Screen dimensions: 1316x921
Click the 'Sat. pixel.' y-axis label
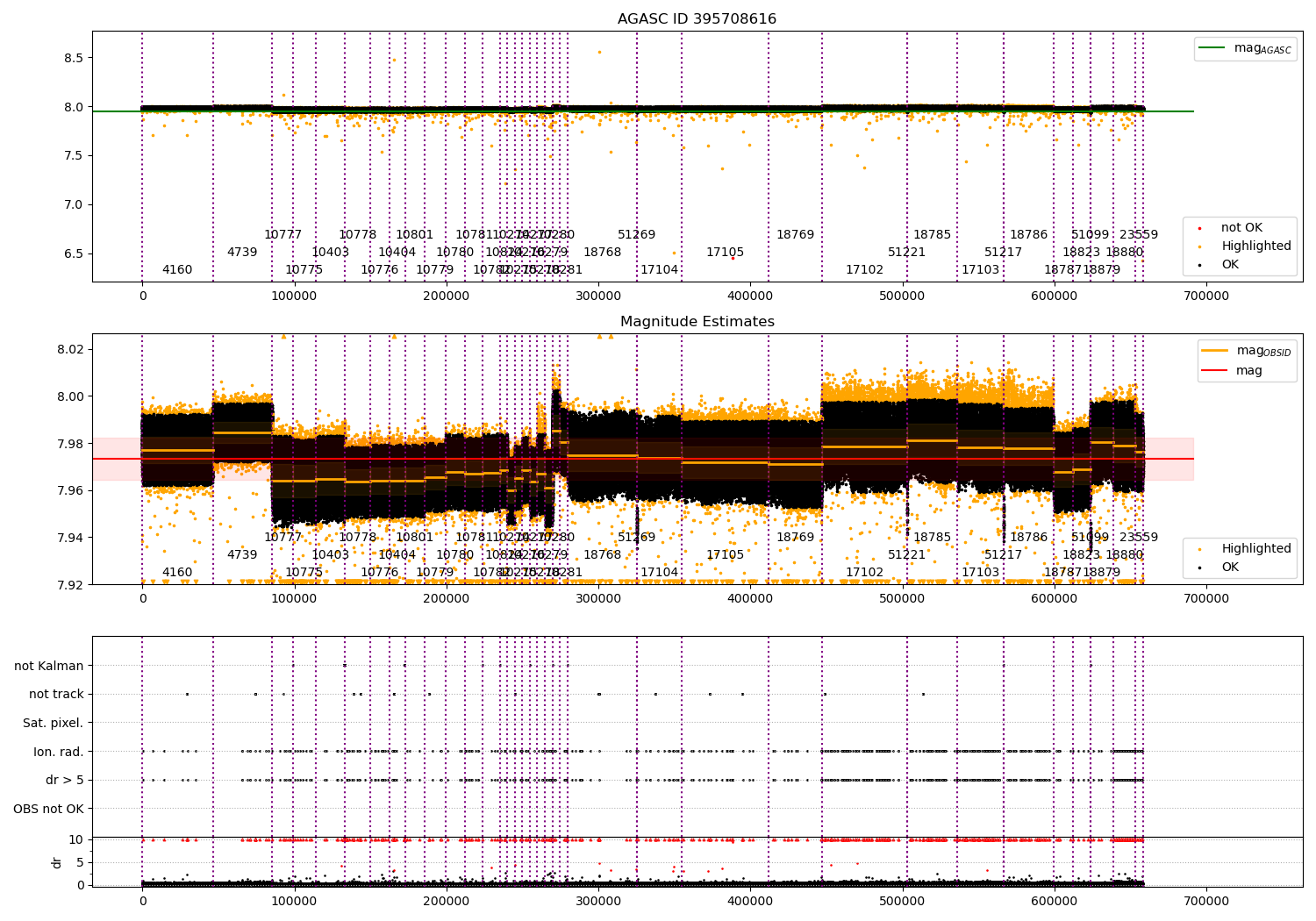(53, 723)
